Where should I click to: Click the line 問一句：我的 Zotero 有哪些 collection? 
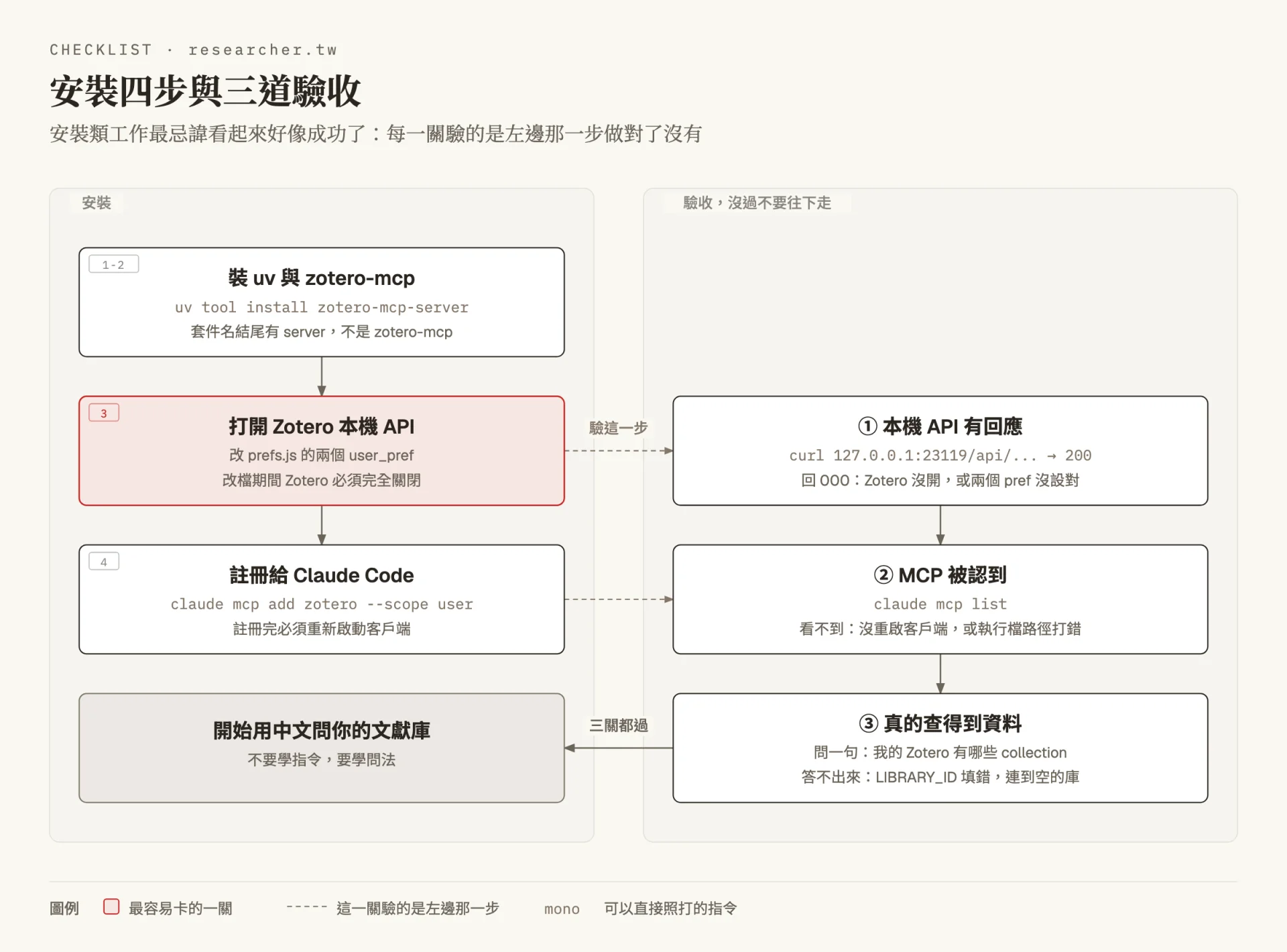tap(940, 752)
